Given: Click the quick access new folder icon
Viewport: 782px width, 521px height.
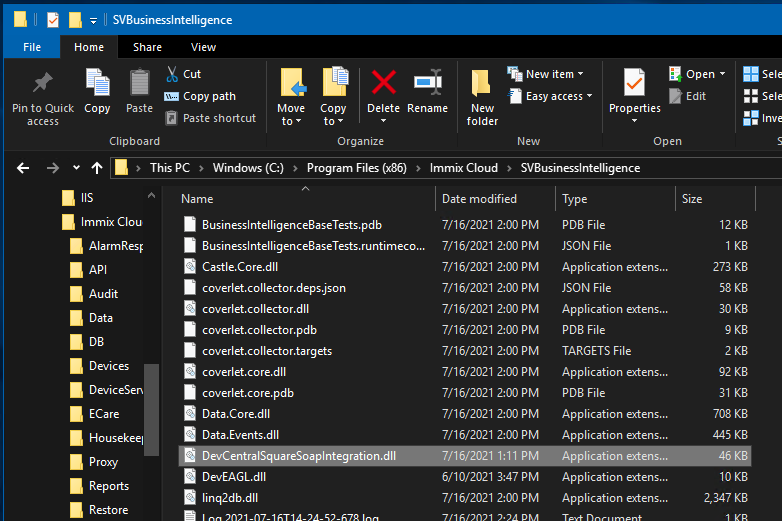Looking at the screenshot, I should [75, 20].
